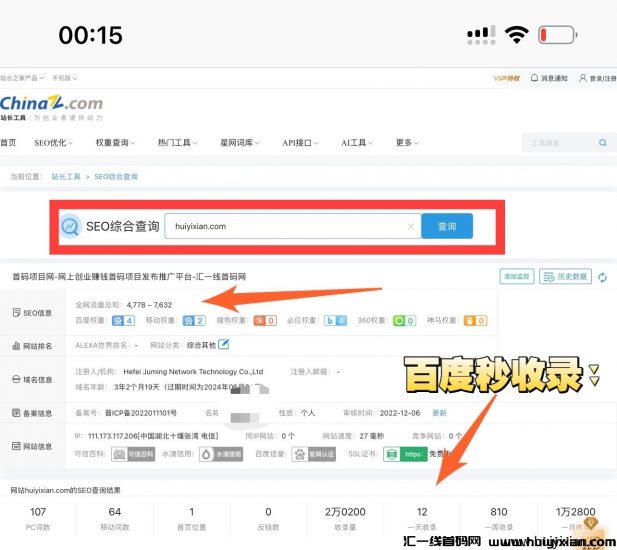Click the 百度信誉 官网认证 badge
The height and width of the screenshot is (550, 617).
click(314, 454)
